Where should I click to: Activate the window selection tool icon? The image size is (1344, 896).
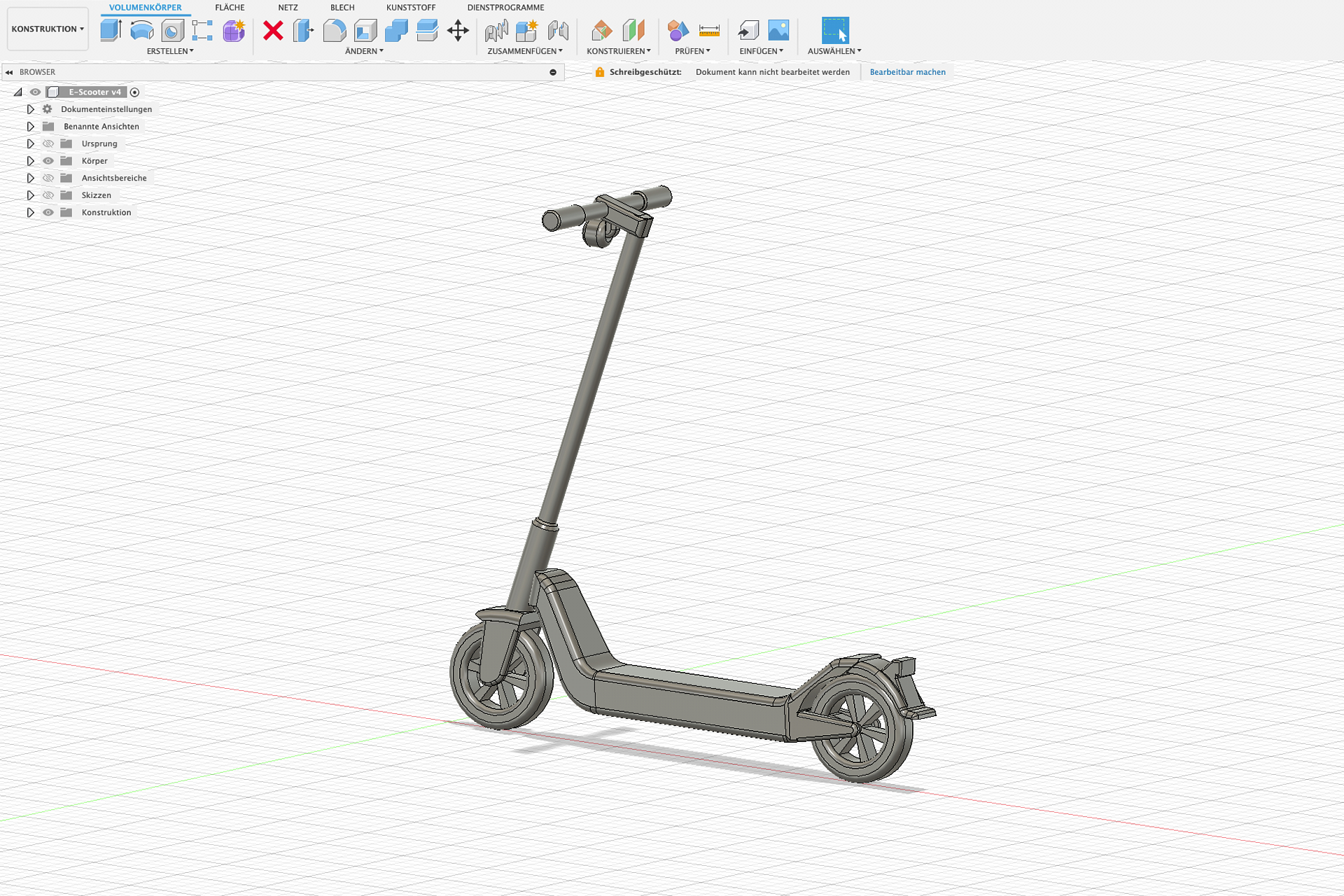pyautogui.click(x=834, y=30)
